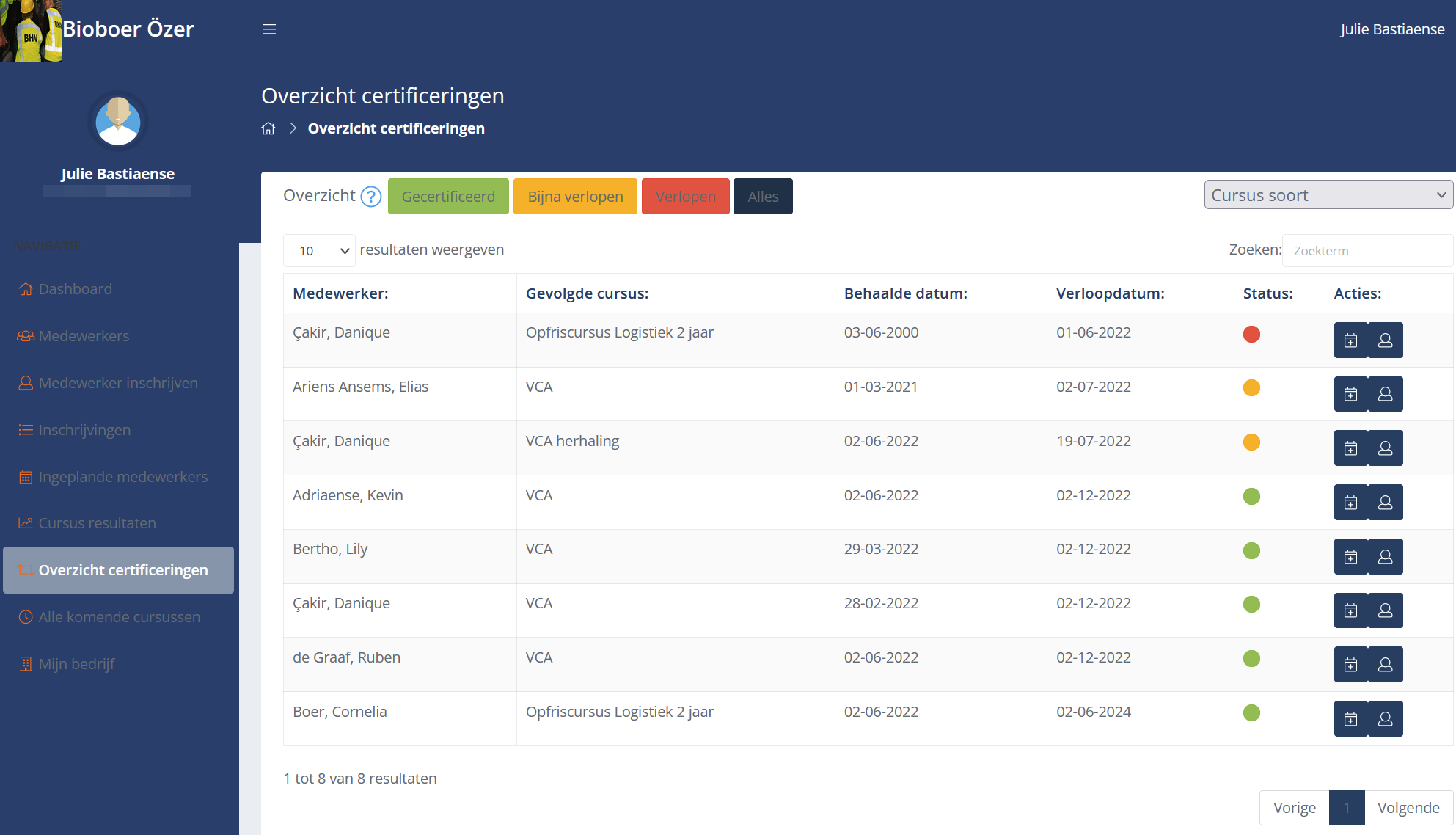Click the hamburger menu icon in header

click(x=269, y=29)
